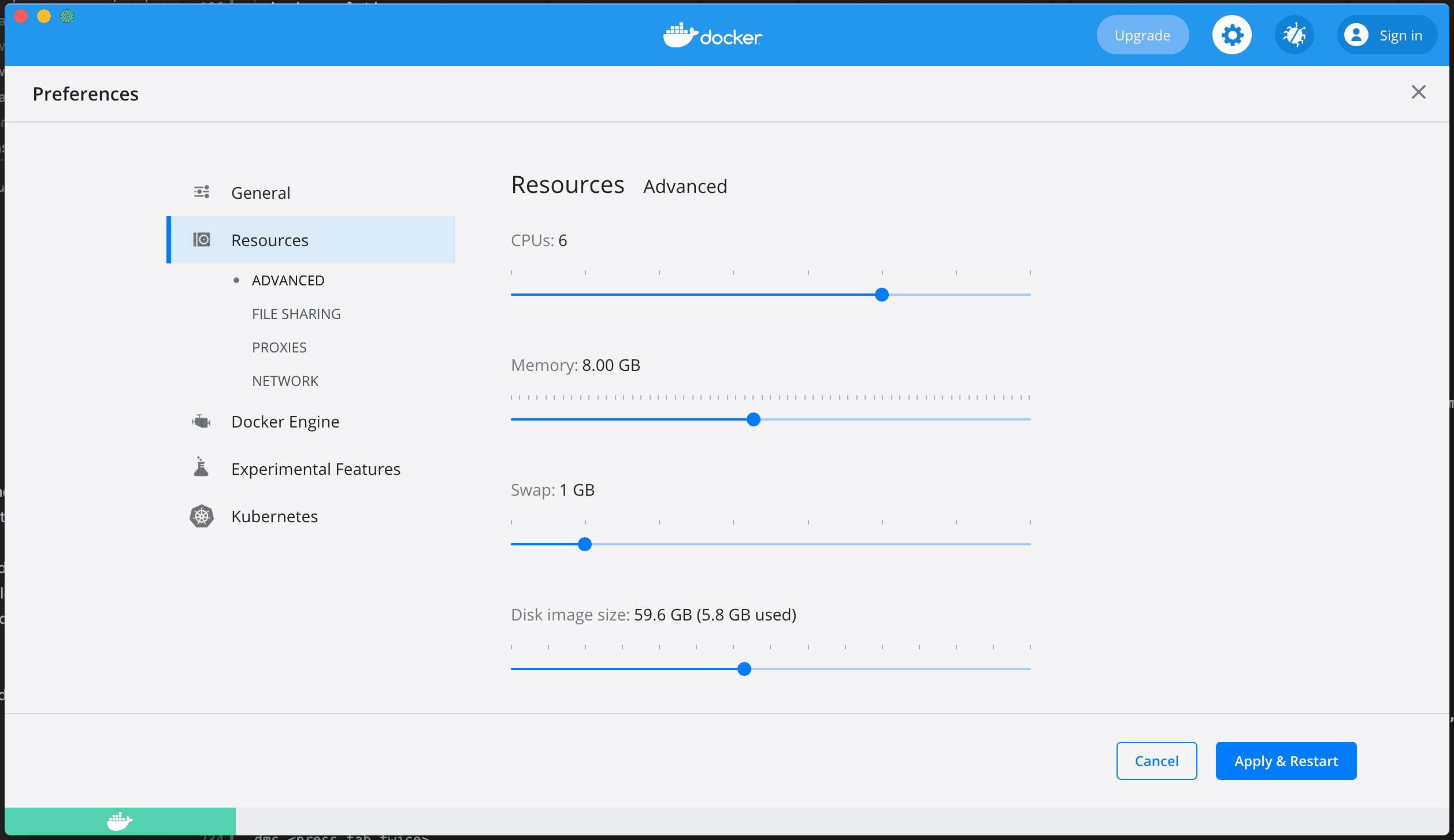
Task: Click the Kubernetes wheel icon
Action: (x=202, y=516)
